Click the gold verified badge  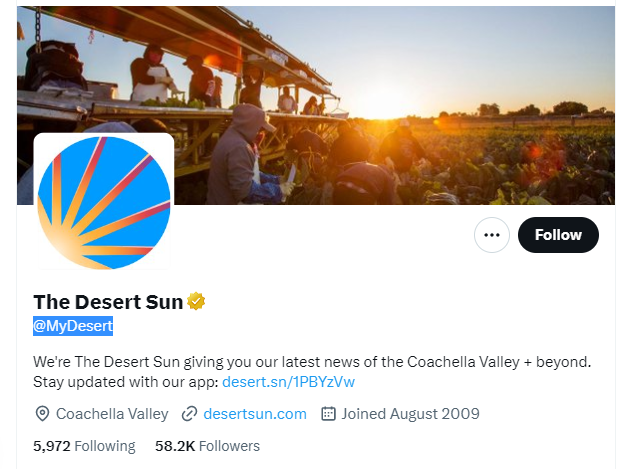[197, 301]
